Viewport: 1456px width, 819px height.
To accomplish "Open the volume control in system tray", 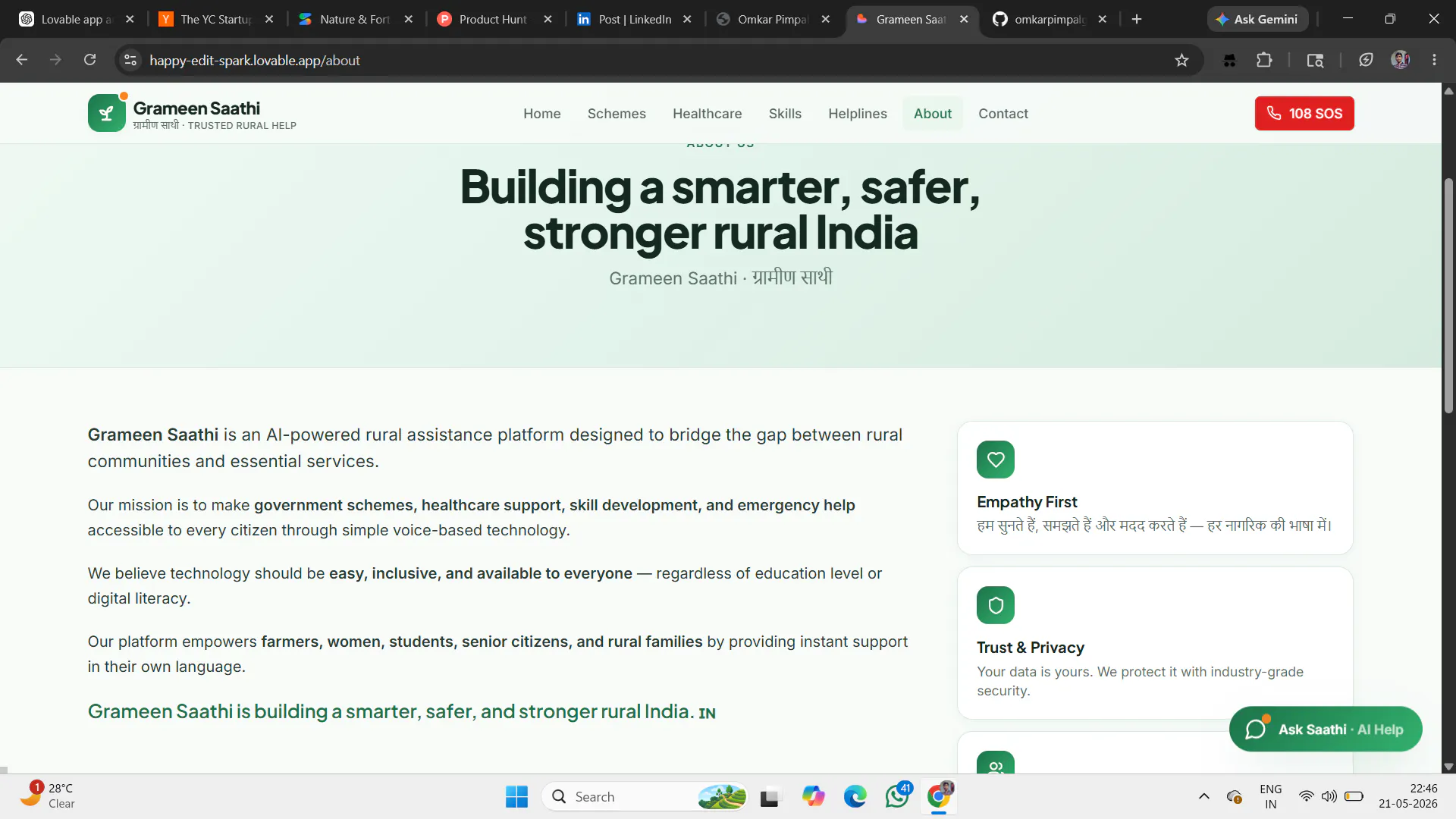I will [1329, 796].
